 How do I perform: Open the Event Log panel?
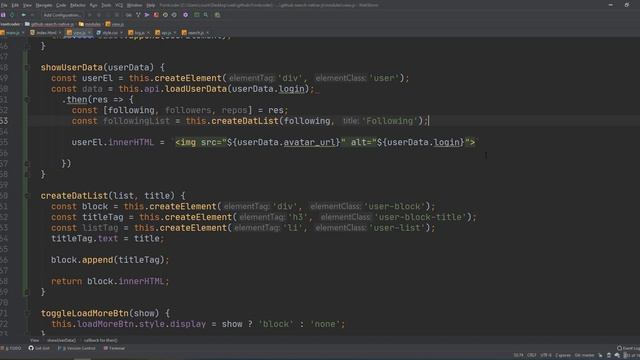coord(629,348)
